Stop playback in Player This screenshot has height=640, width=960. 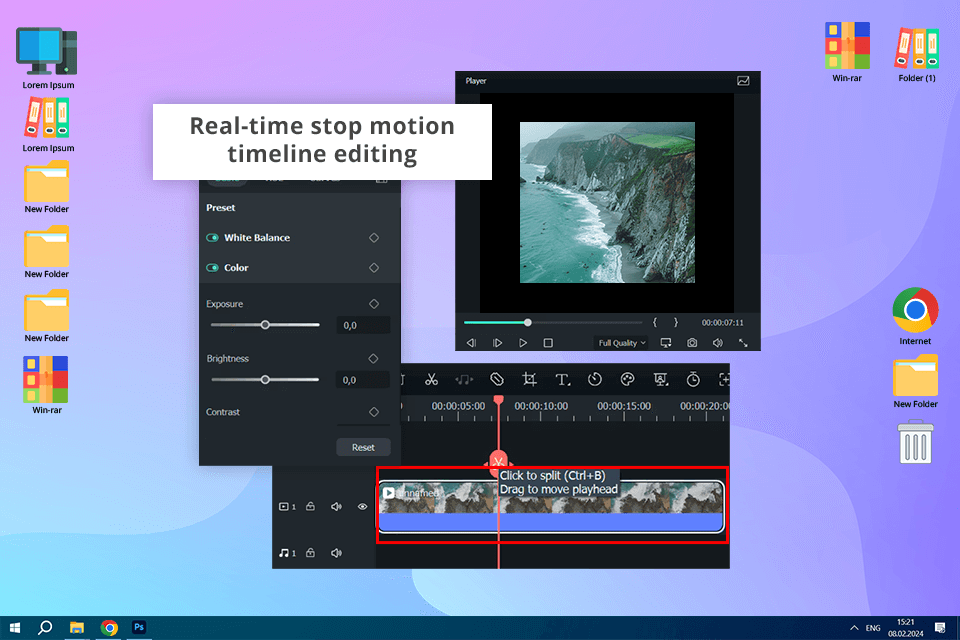pyautogui.click(x=548, y=343)
